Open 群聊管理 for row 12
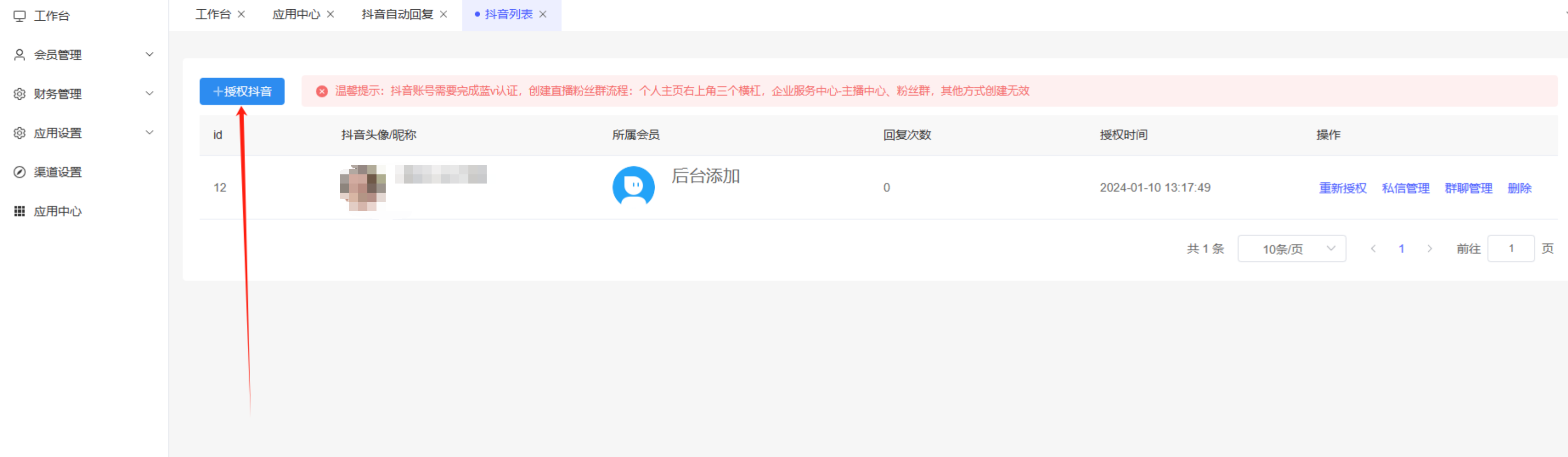 pos(1468,188)
